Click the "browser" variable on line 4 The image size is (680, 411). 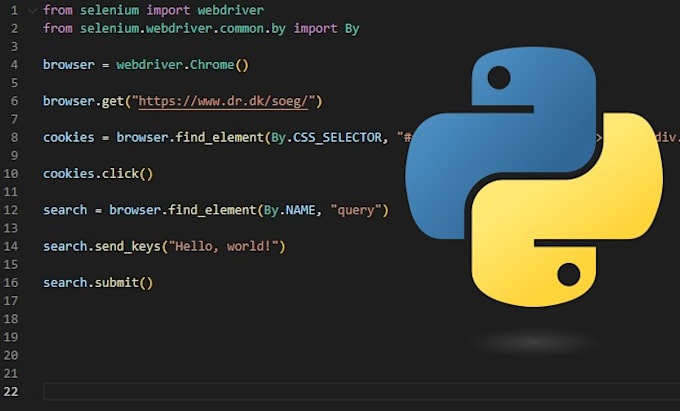[x=69, y=65]
